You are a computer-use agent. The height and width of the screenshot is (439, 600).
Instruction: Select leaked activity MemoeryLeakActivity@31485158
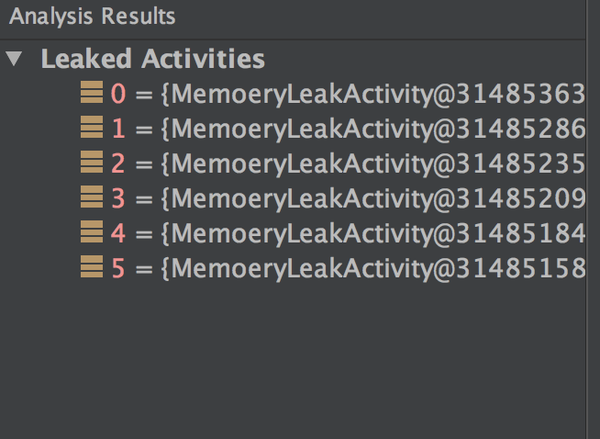coord(372,268)
